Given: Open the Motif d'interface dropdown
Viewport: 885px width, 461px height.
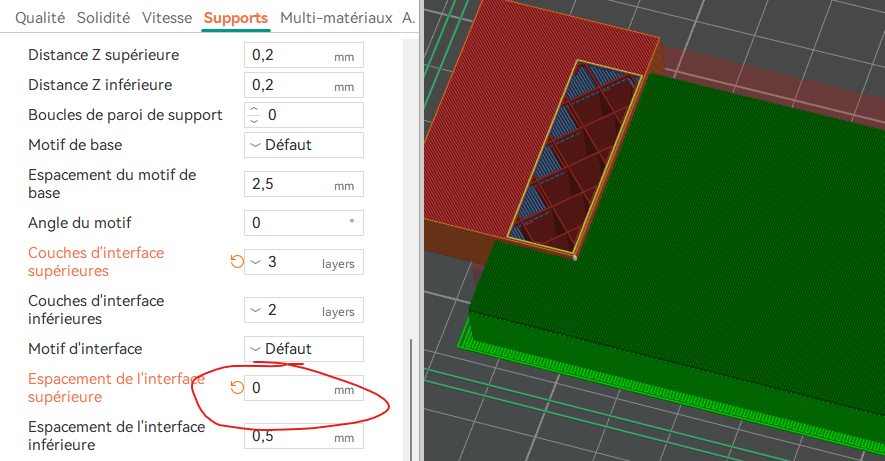Looking at the screenshot, I should pyautogui.click(x=304, y=349).
